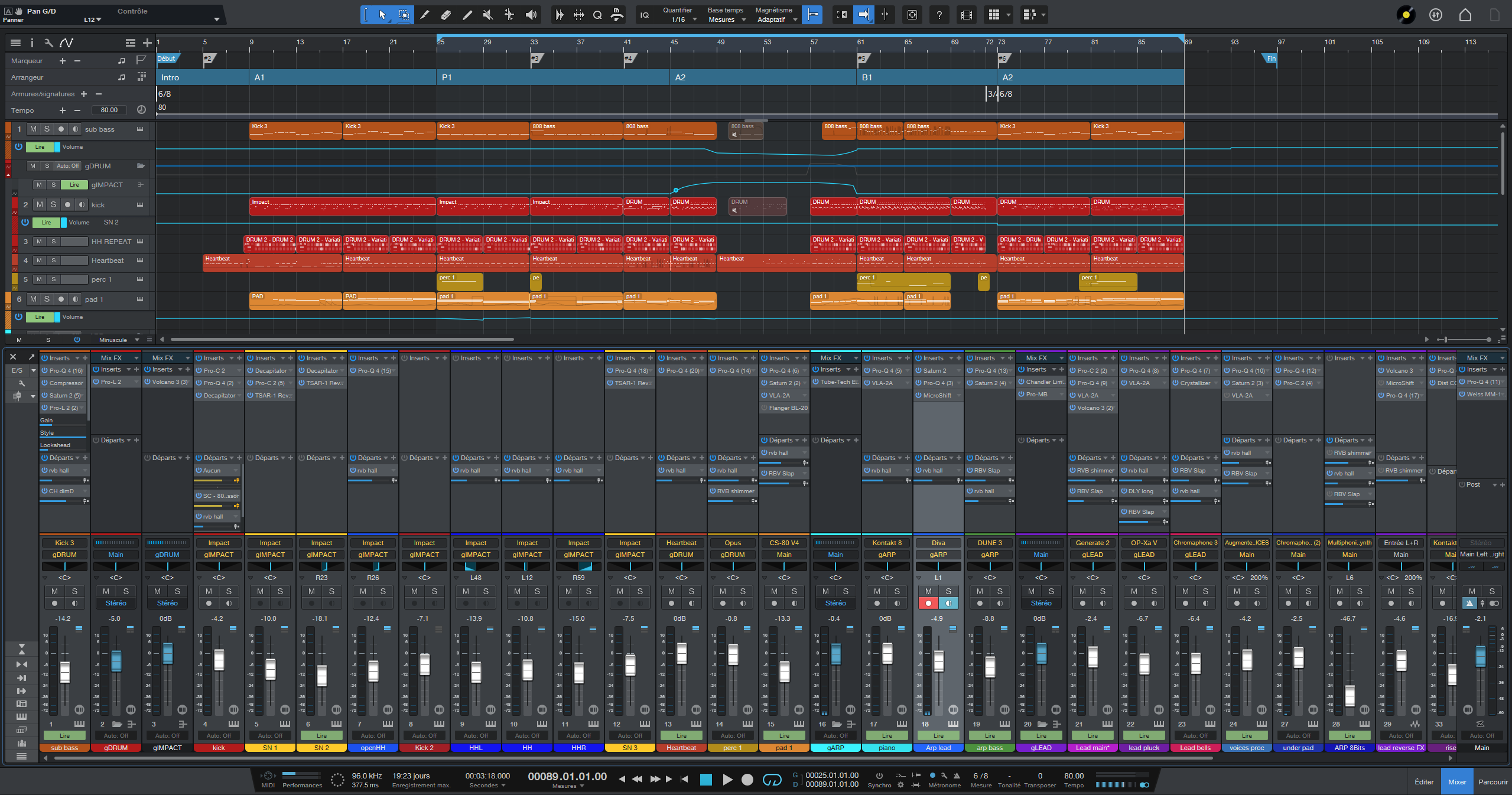Viewport: 1512px width, 795px height.
Task: Click the Play button in transport
Action: 727,780
